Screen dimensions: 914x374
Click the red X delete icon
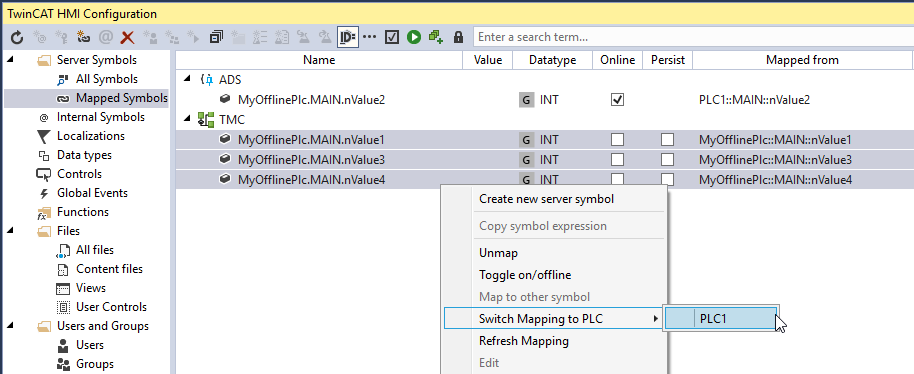[128, 37]
